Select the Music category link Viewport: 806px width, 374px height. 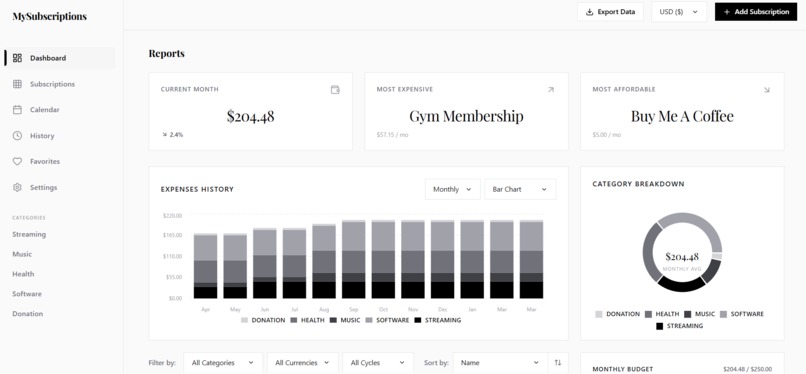(22, 254)
